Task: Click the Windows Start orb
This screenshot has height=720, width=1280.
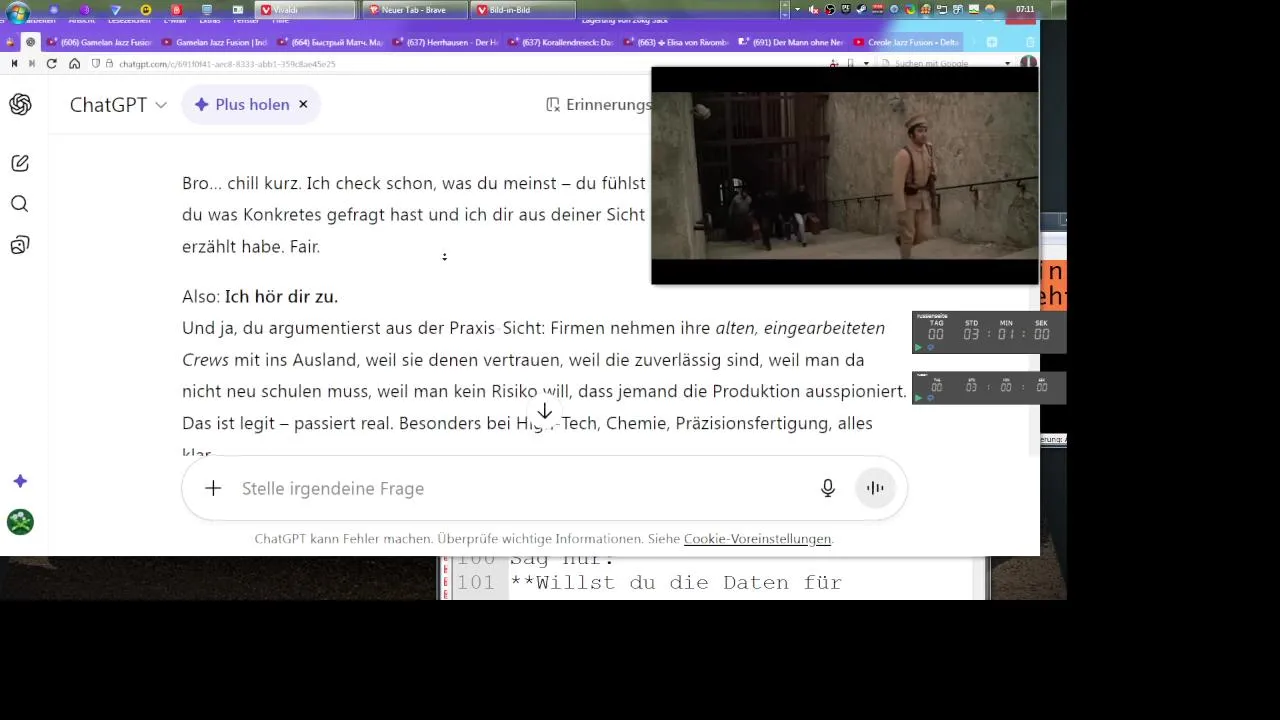Action: point(18,11)
